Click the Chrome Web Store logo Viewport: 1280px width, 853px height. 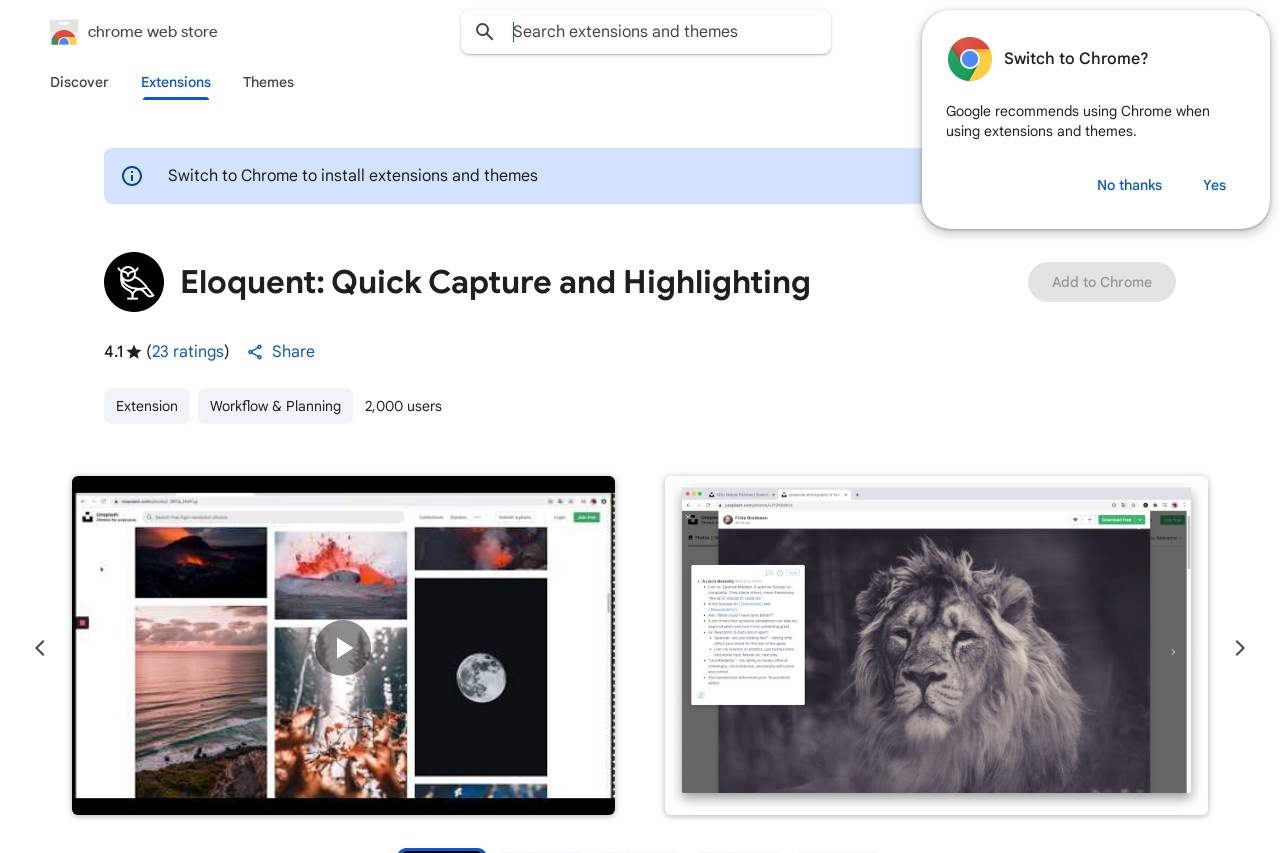pos(63,32)
